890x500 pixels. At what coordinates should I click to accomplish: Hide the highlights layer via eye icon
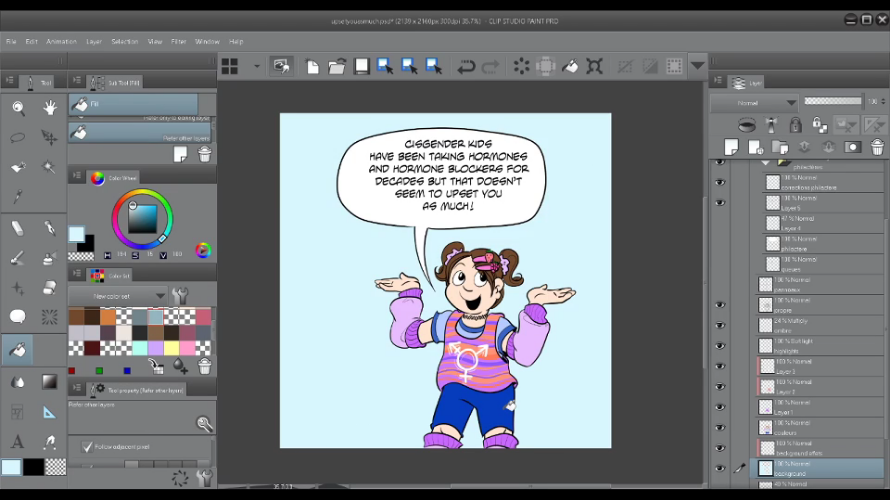[720, 346]
